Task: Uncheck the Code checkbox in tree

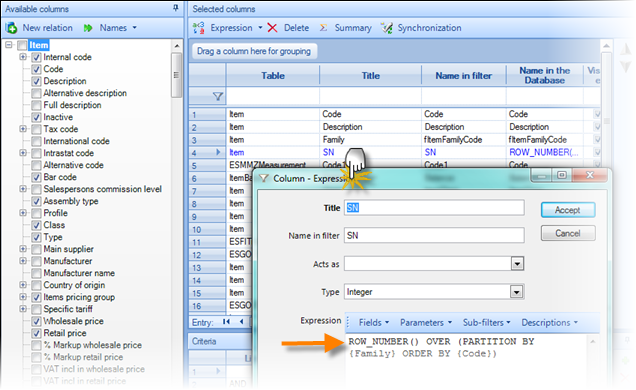Action: pyautogui.click(x=37, y=69)
